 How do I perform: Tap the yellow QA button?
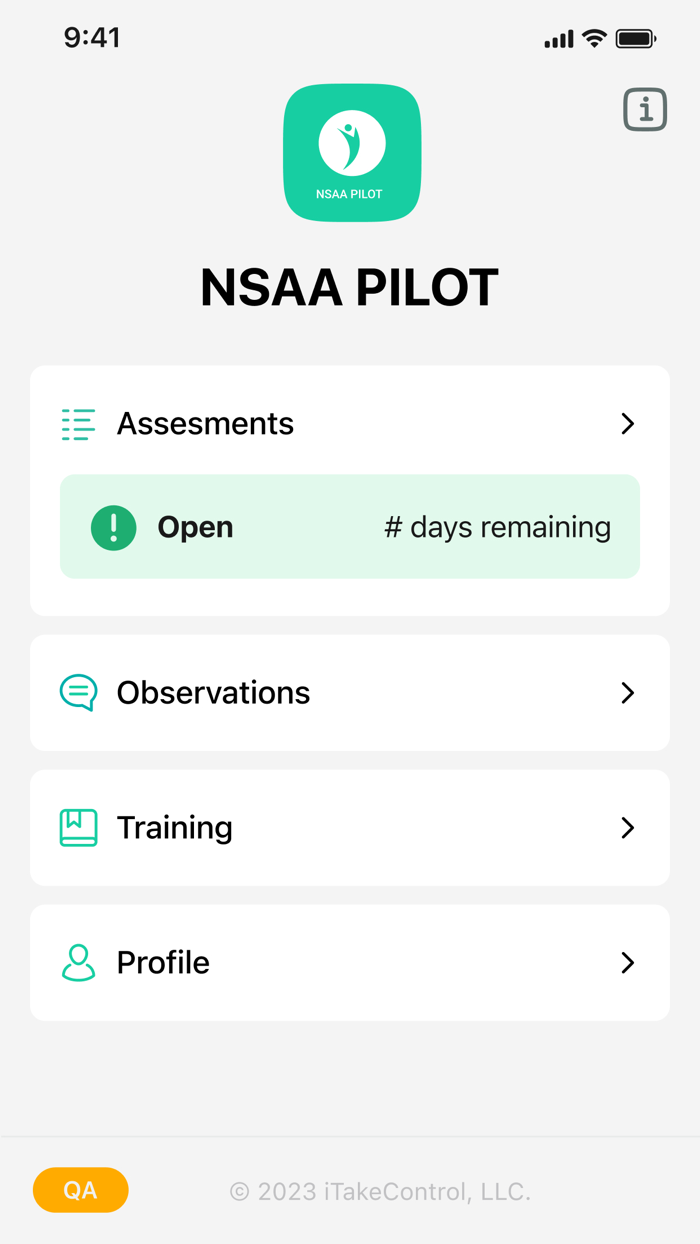point(80,1190)
